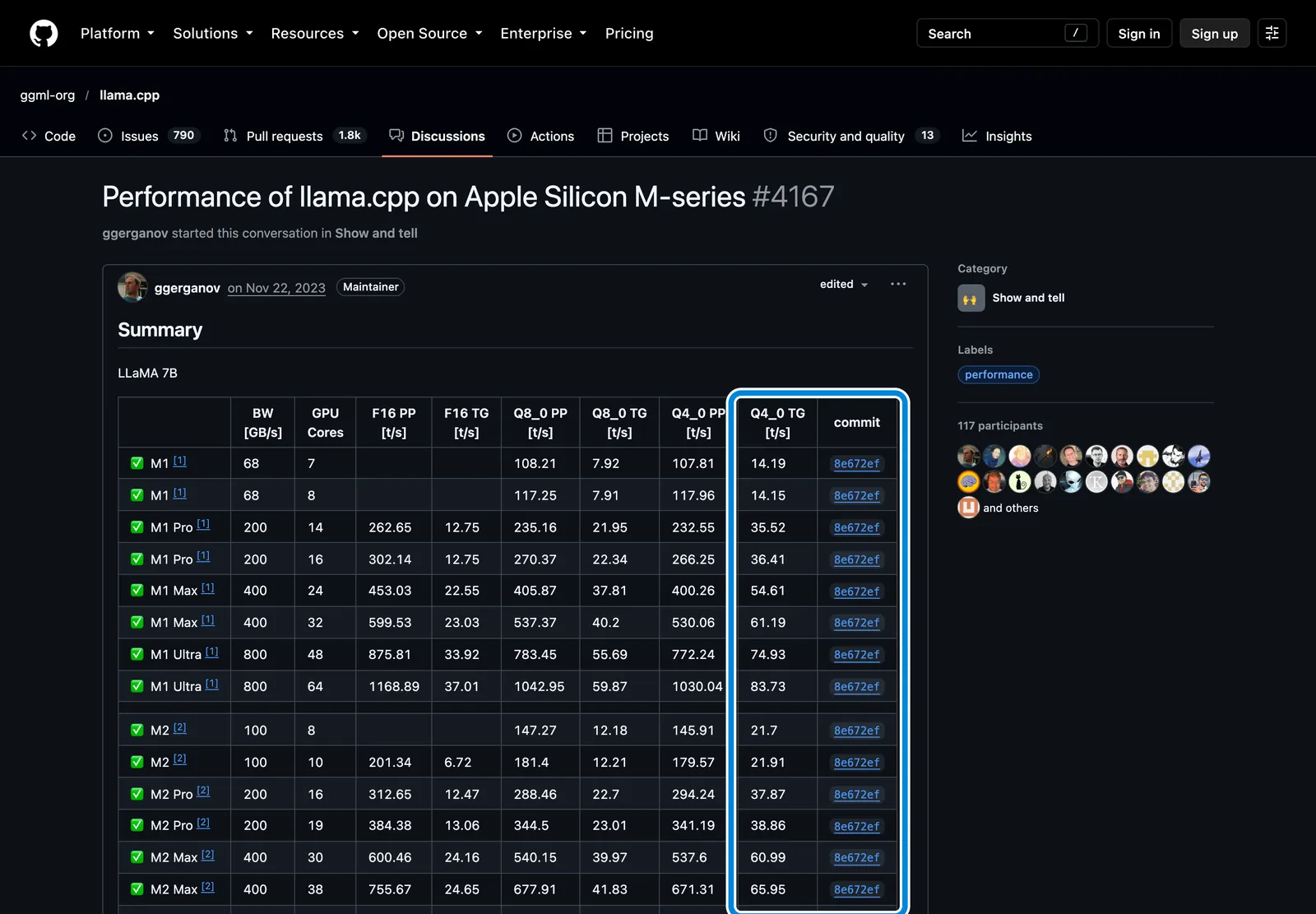Image resolution: width=1316 pixels, height=914 pixels.
Task: Click ggerganov's avatar in the post header
Action: point(132,287)
